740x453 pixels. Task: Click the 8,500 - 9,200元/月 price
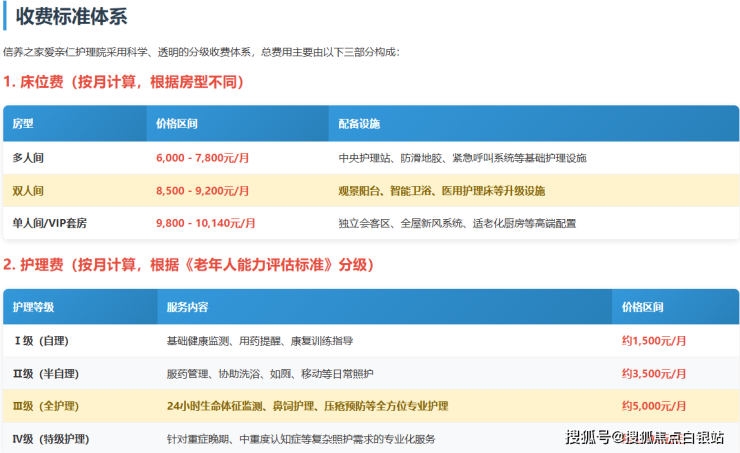click(202, 190)
